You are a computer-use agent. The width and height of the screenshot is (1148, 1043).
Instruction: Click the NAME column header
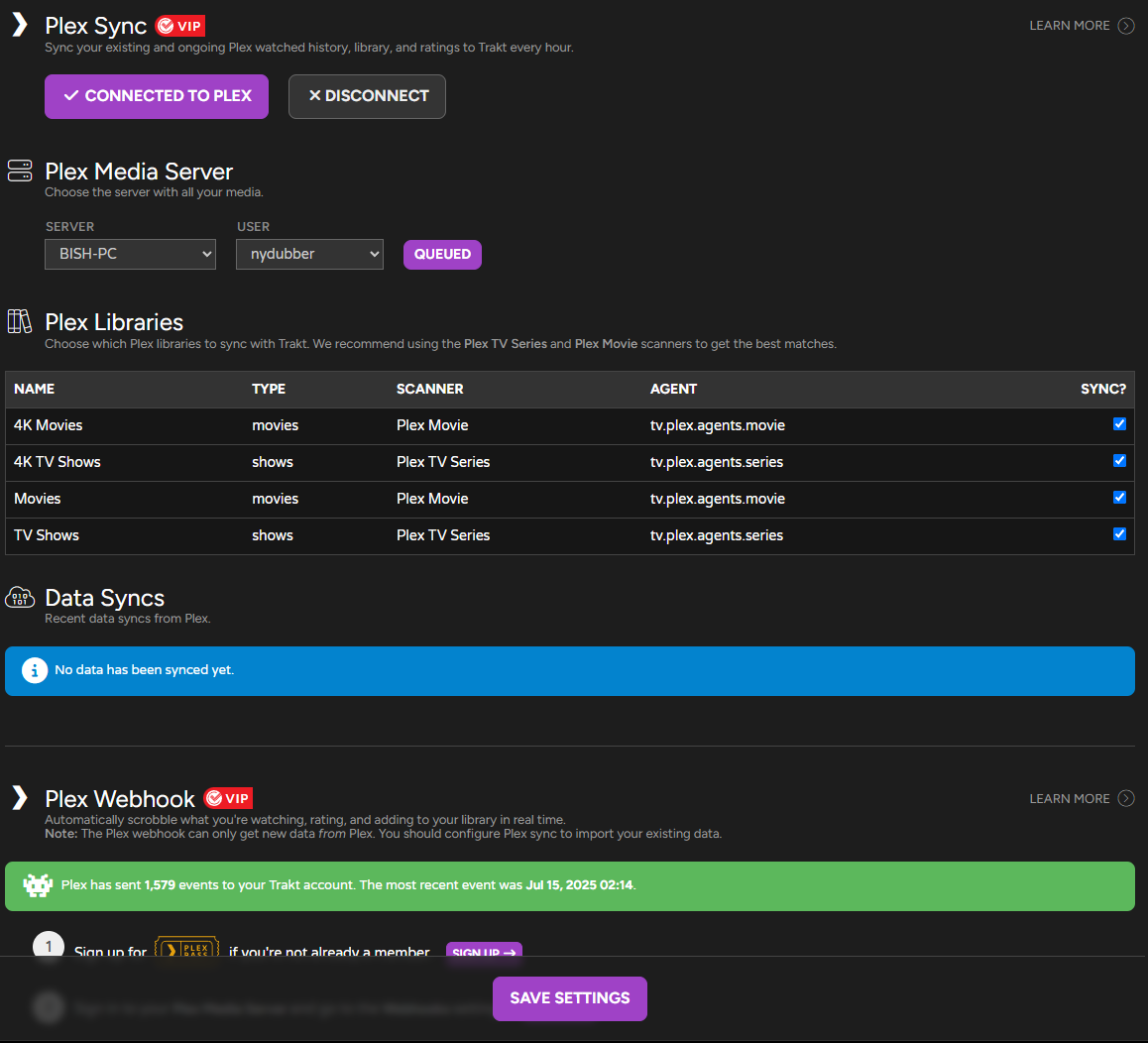click(35, 389)
